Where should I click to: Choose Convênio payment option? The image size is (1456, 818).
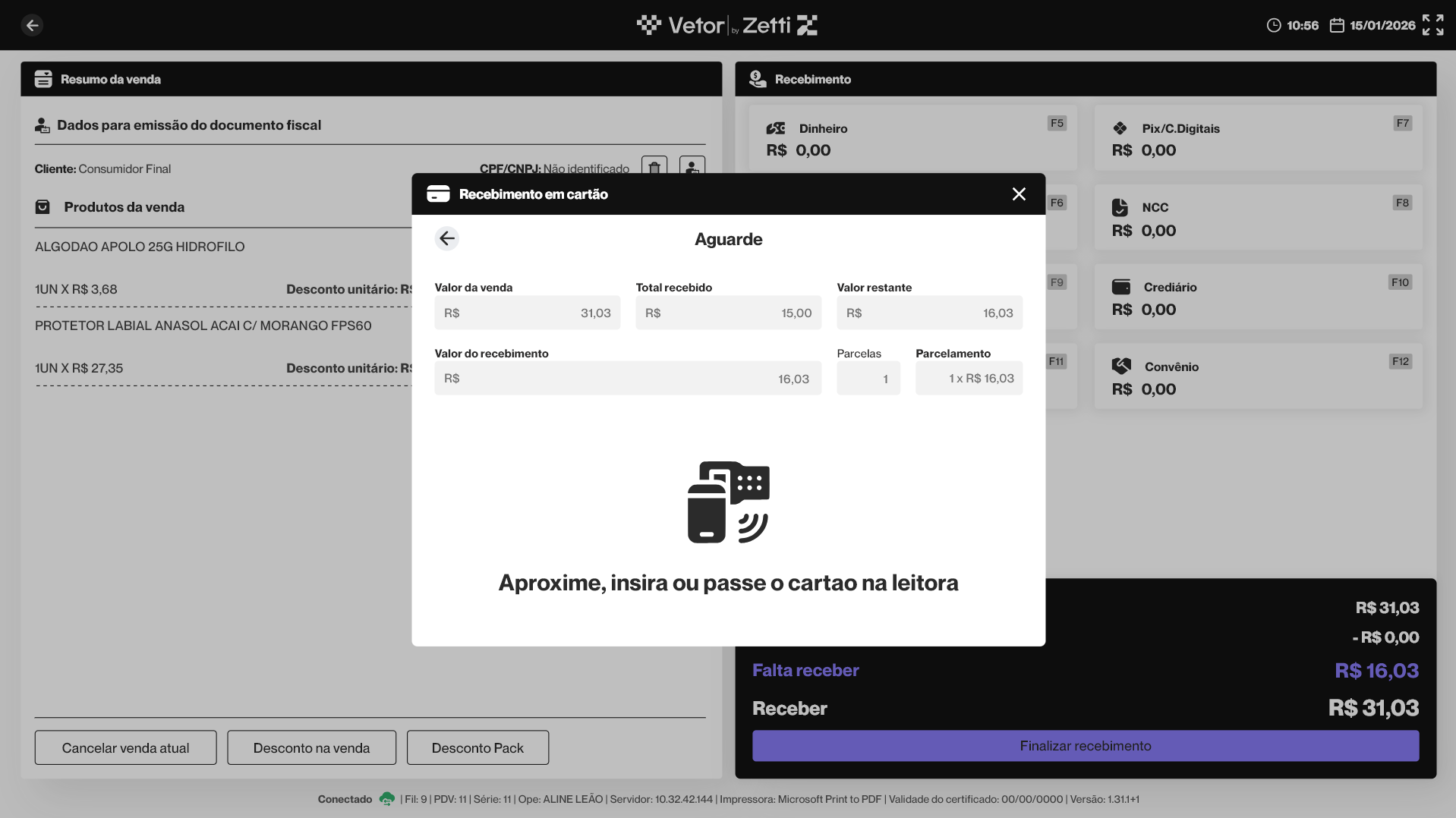(x=1257, y=377)
